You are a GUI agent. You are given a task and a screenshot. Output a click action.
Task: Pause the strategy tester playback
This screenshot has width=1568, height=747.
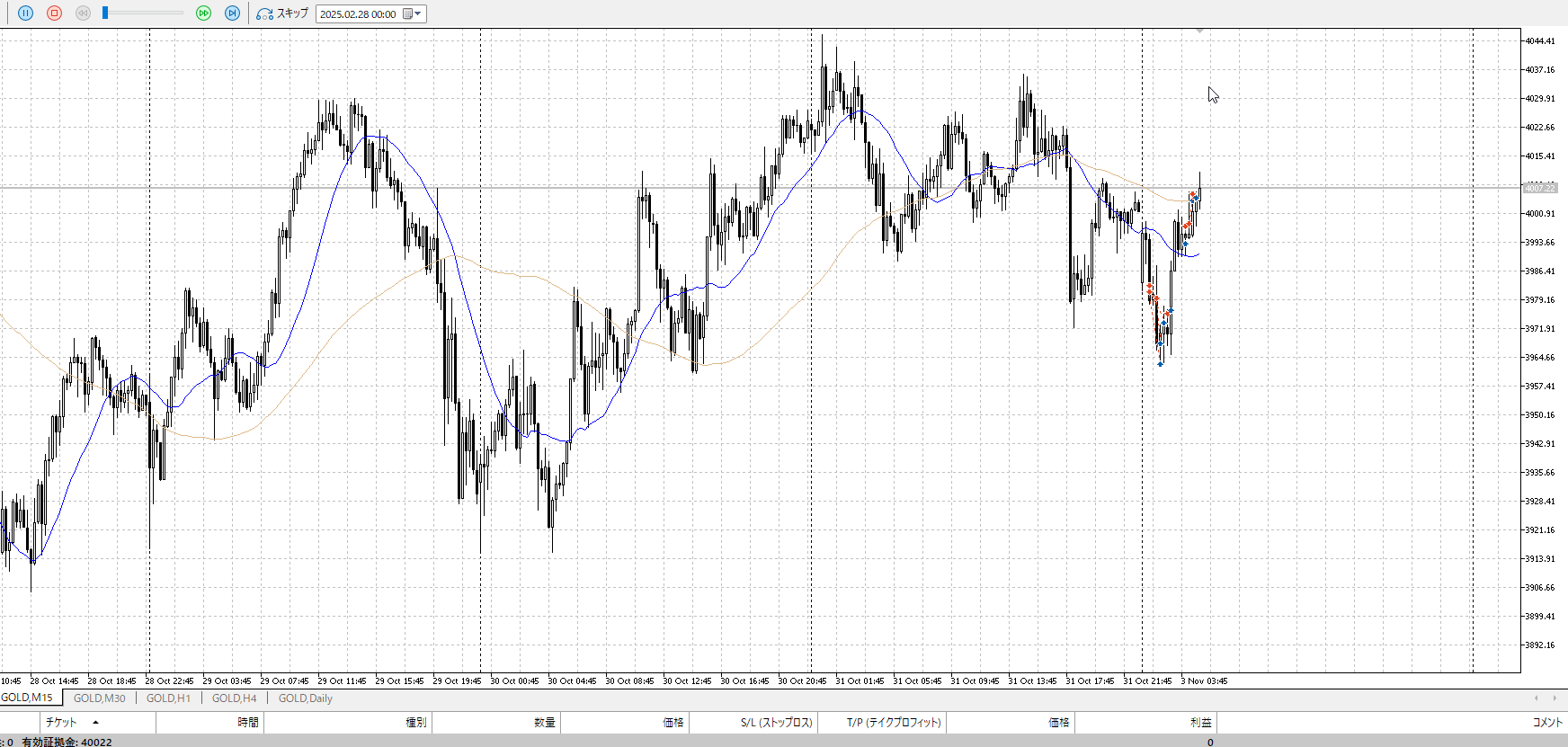pyautogui.click(x=25, y=13)
